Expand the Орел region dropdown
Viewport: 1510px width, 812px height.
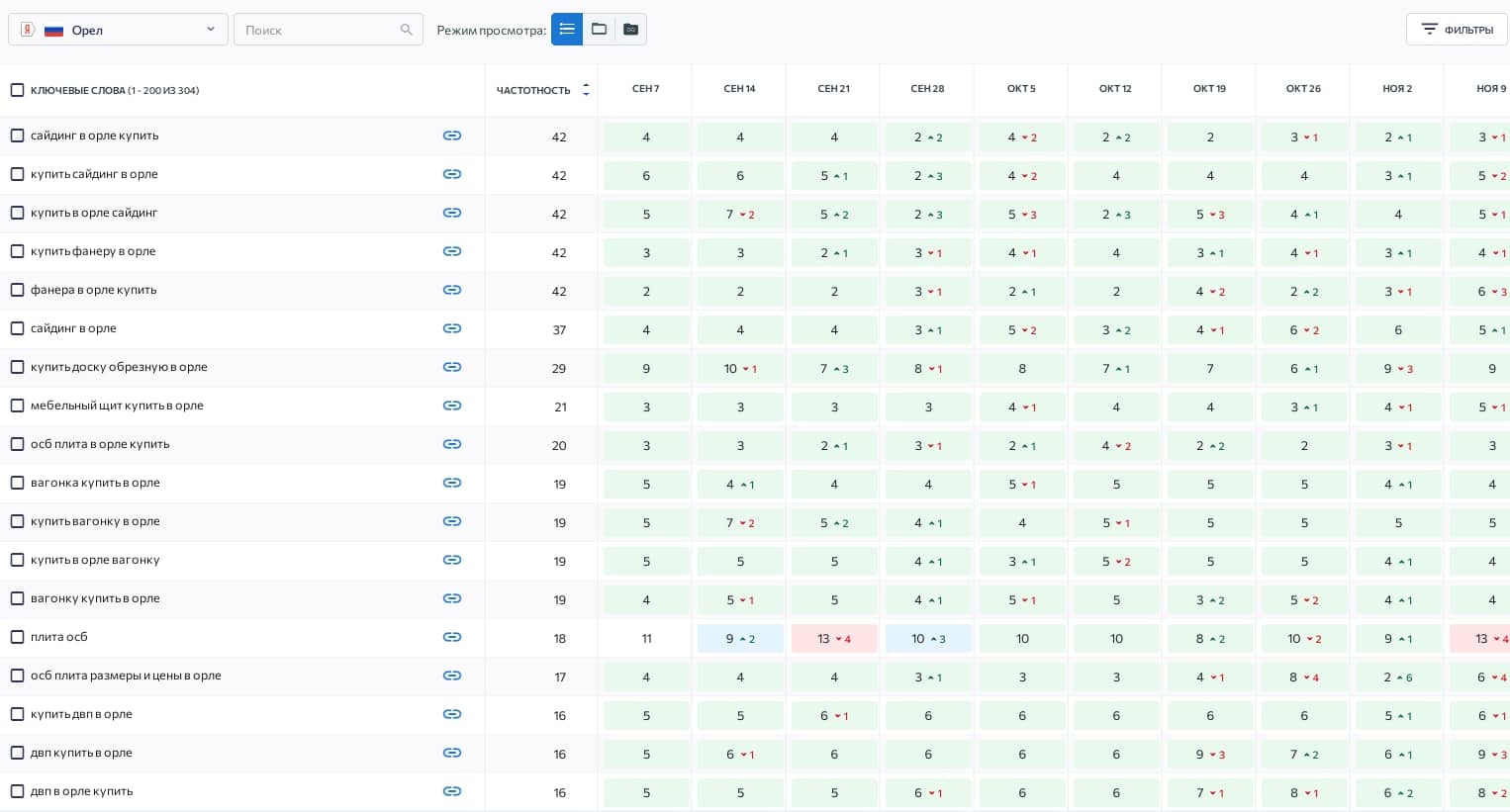[x=118, y=30]
